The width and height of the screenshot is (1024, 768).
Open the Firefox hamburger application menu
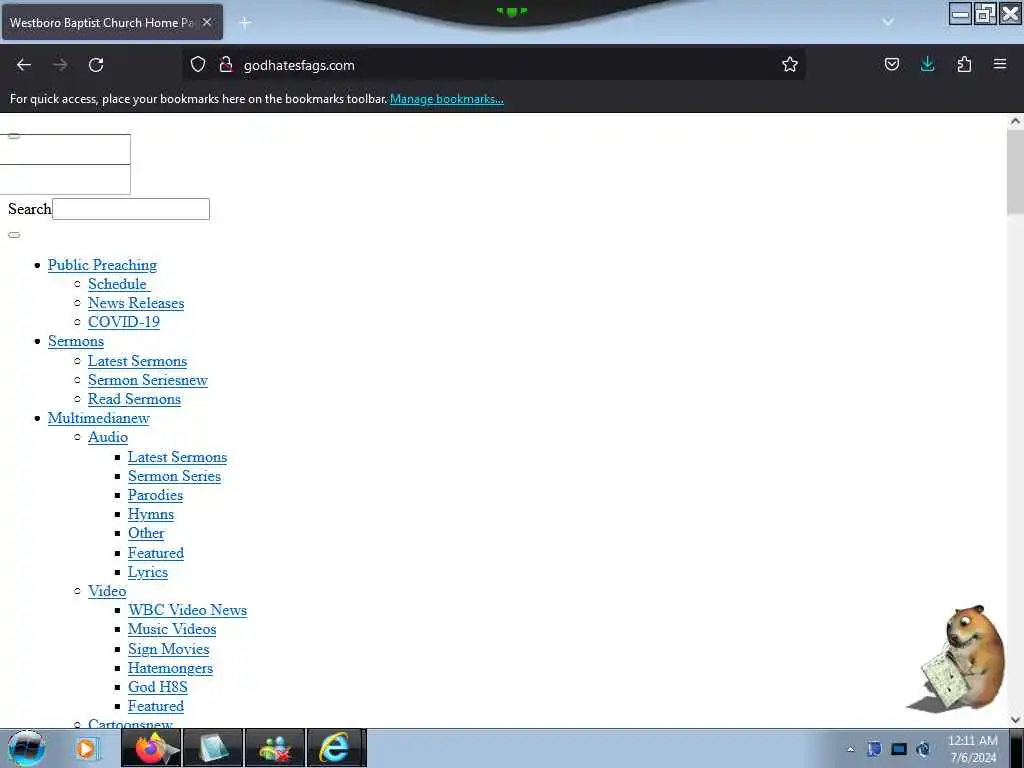(1000, 64)
